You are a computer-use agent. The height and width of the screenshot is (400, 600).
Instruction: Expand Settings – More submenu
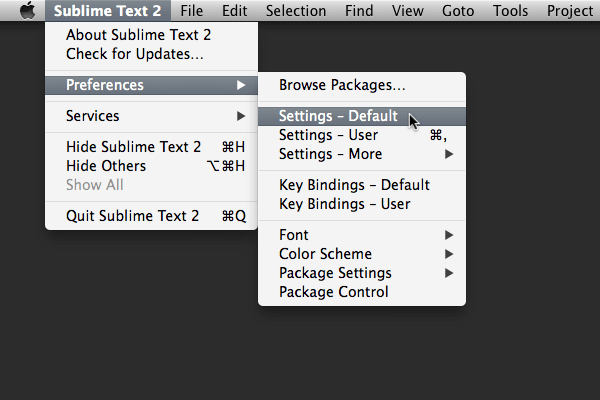(x=330, y=154)
